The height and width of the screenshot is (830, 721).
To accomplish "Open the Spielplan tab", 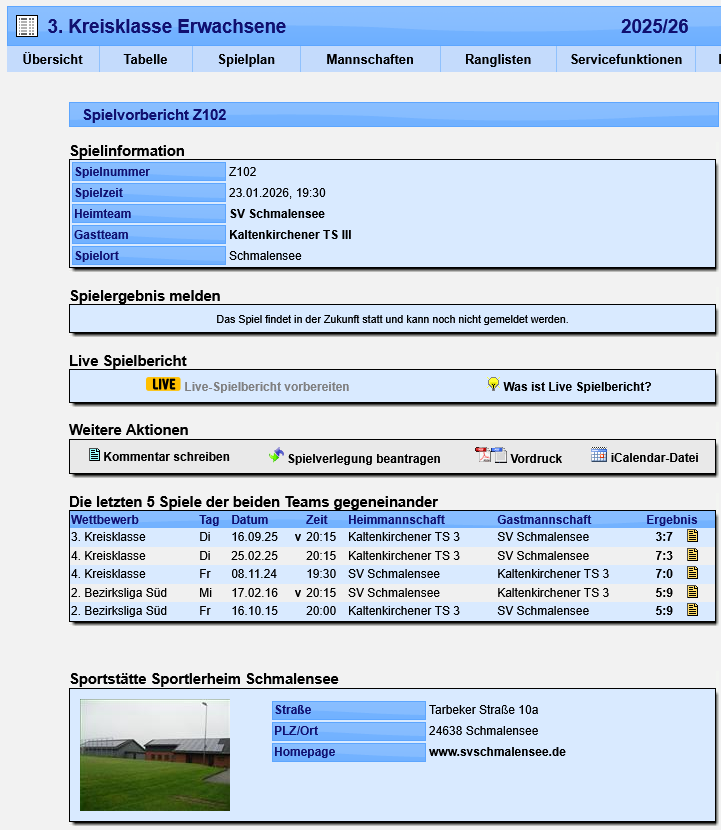I will point(247,59).
